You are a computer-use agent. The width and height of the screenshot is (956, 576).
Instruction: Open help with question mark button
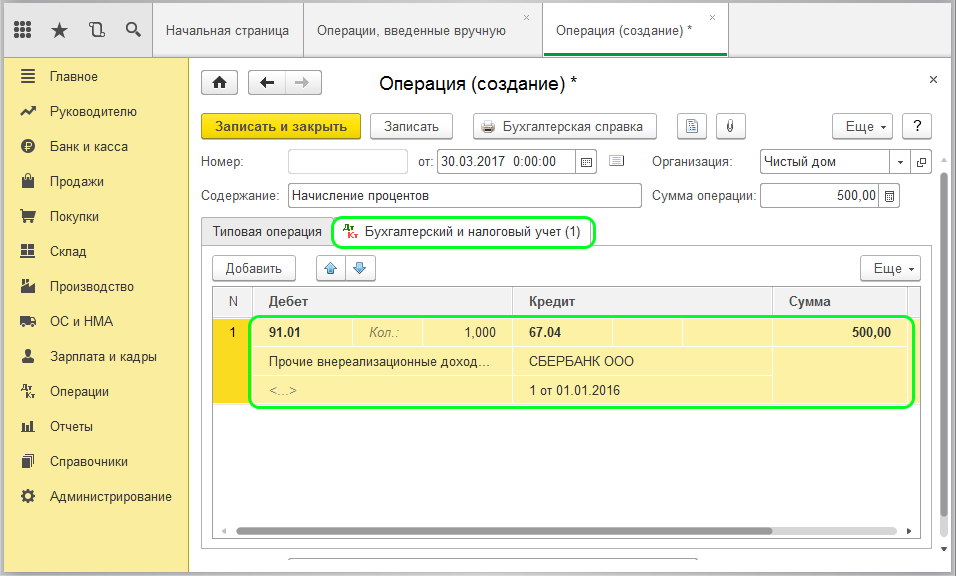[x=916, y=126]
